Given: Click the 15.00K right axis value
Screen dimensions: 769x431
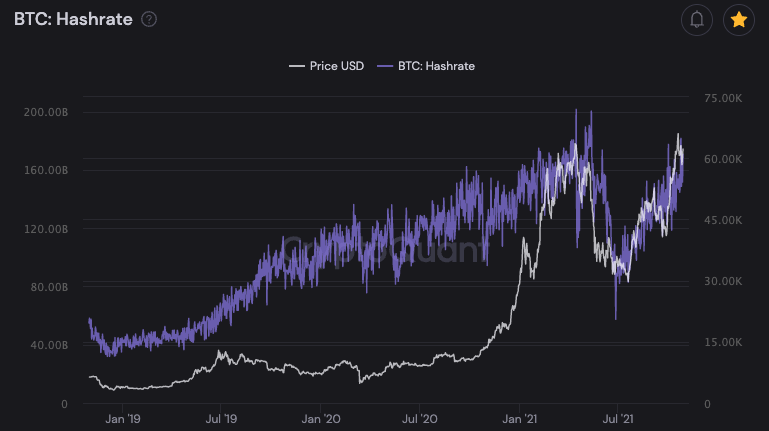Looking at the screenshot, I should [723, 342].
